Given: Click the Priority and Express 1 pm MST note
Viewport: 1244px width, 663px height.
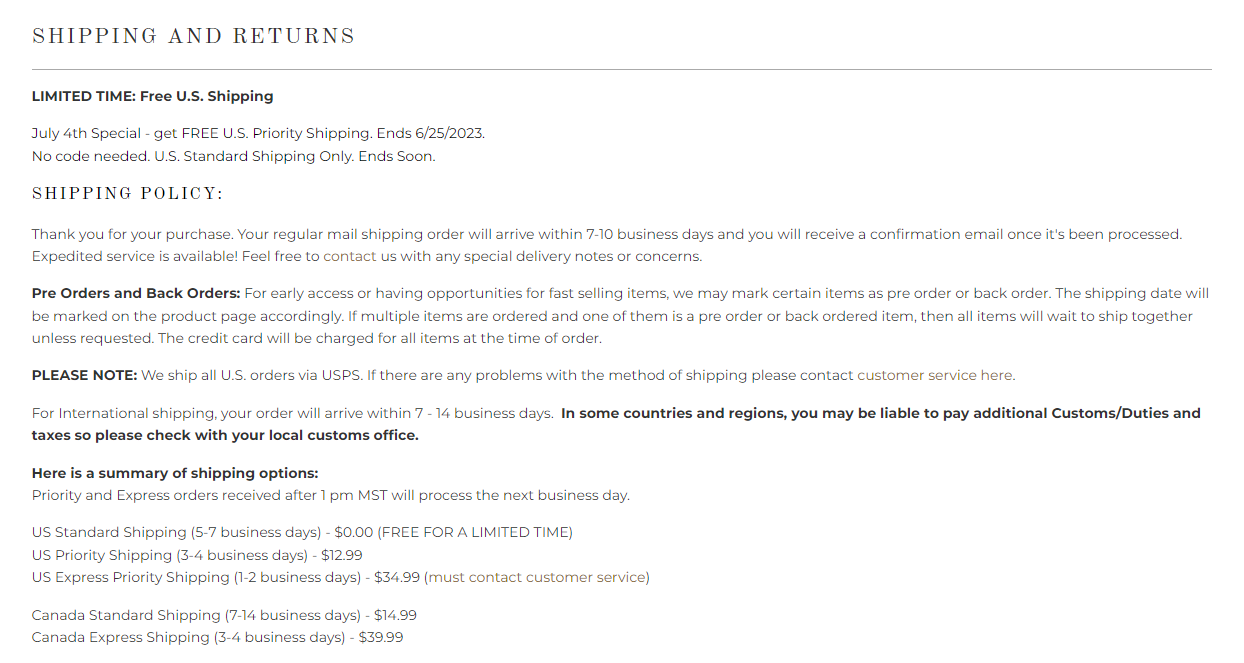Looking at the screenshot, I should [330, 495].
